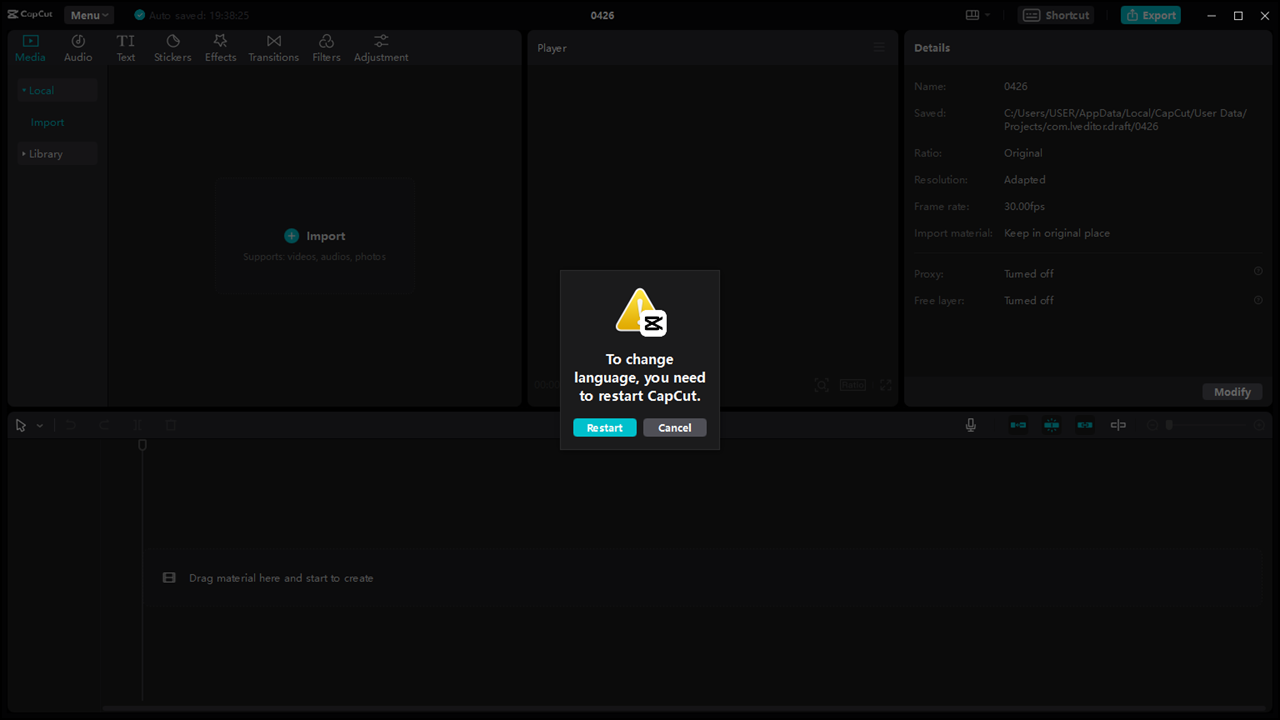The width and height of the screenshot is (1280, 720).
Task: Toggle the clip linkage icon
Action: (1085, 425)
